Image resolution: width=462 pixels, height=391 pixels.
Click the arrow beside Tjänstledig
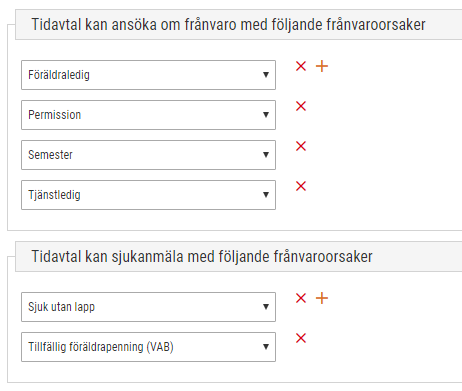(x=266, y=195)
